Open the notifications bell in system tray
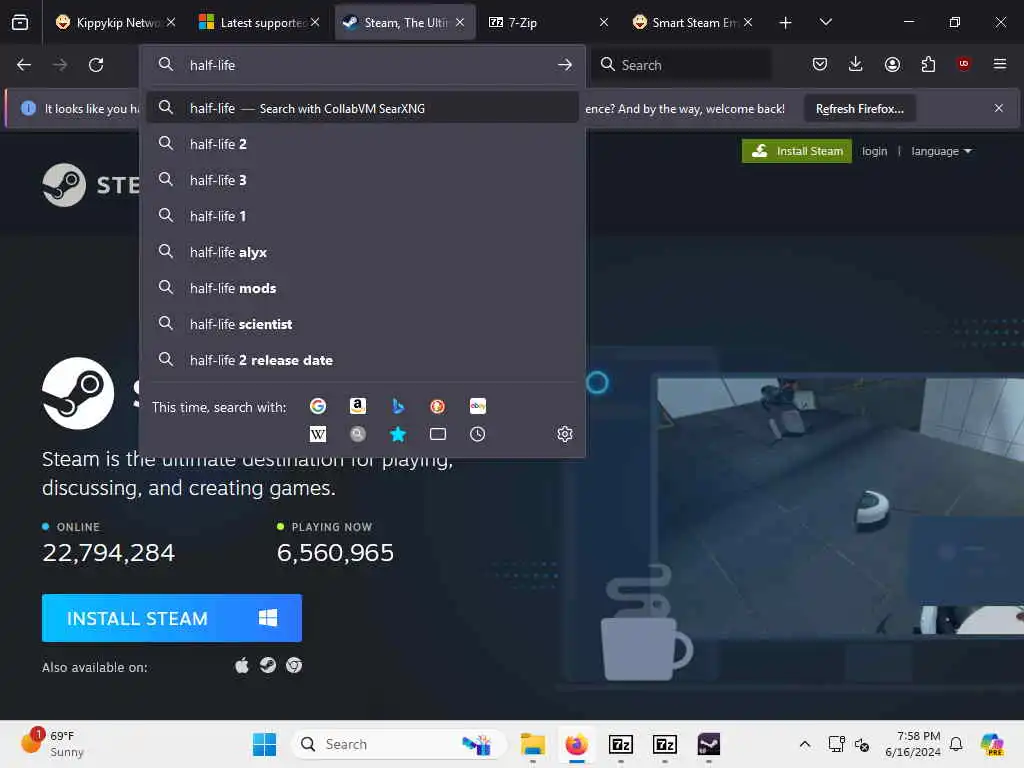Screen dimensions: 1024x768 956,744
